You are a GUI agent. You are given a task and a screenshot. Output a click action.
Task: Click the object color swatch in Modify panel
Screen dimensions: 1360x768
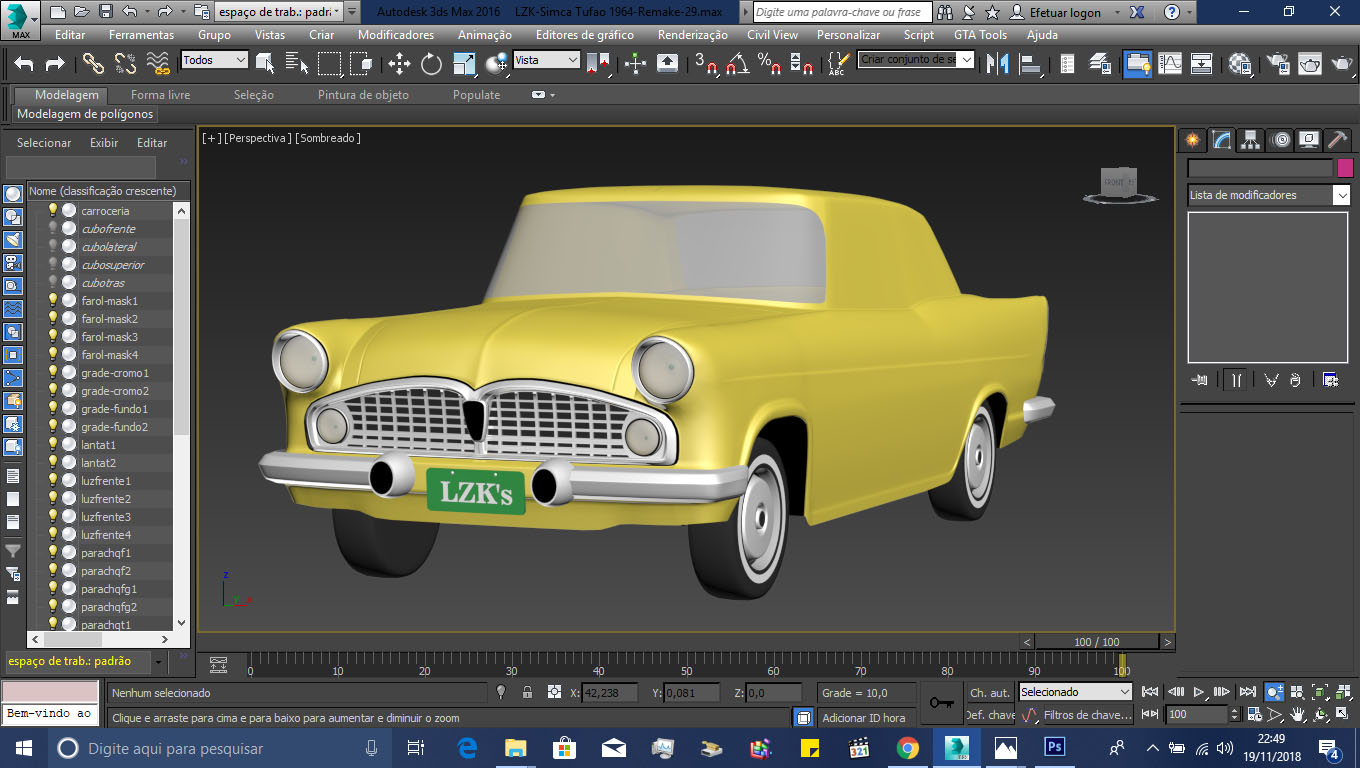coord(1343,168)
